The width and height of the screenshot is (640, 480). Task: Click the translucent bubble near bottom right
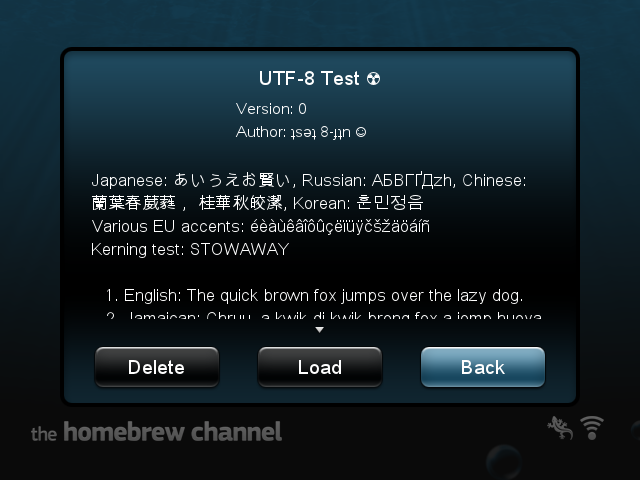click(504, 462)
